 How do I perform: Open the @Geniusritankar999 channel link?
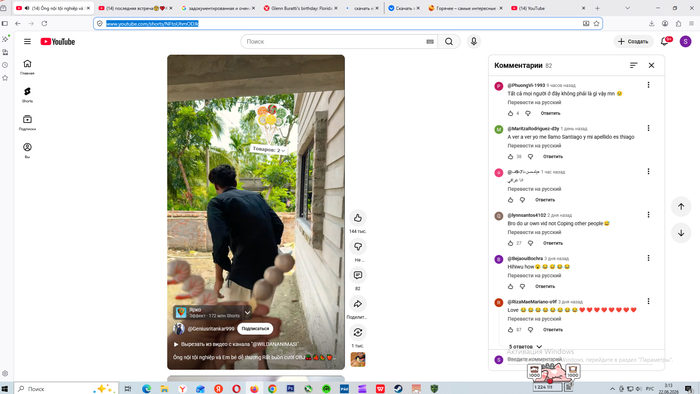pos(211,328)
